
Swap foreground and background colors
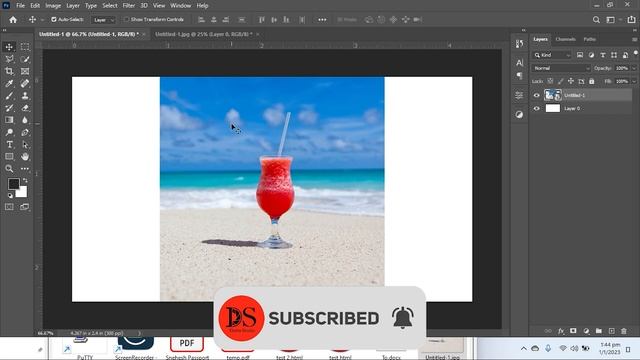tap(25, 180)
